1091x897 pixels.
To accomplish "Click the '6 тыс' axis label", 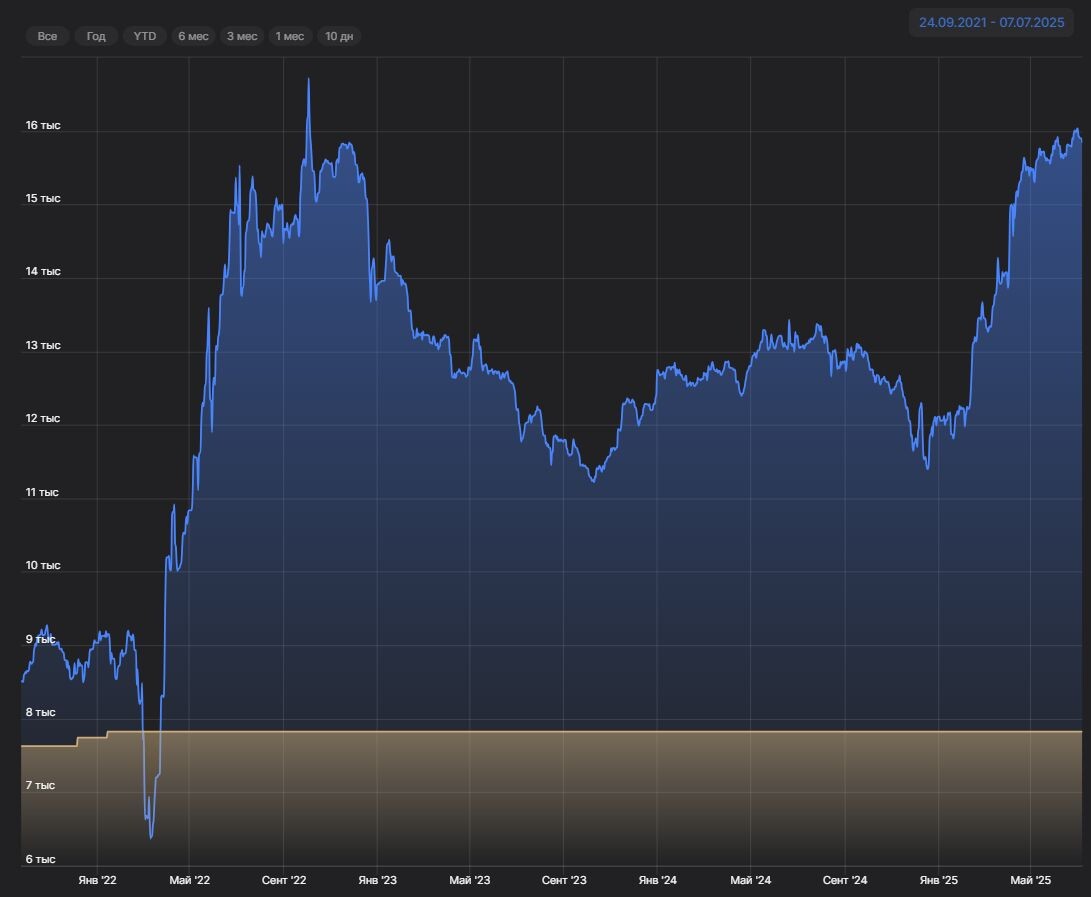I will click(x=40, y=859).
